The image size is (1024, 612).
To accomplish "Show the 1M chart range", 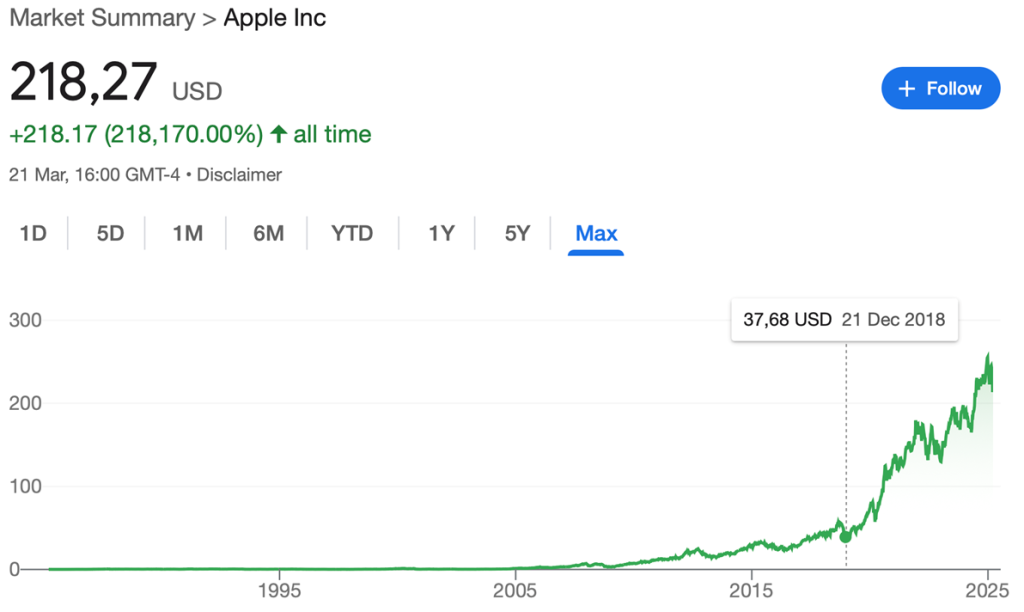I will [x=187, y=234].
